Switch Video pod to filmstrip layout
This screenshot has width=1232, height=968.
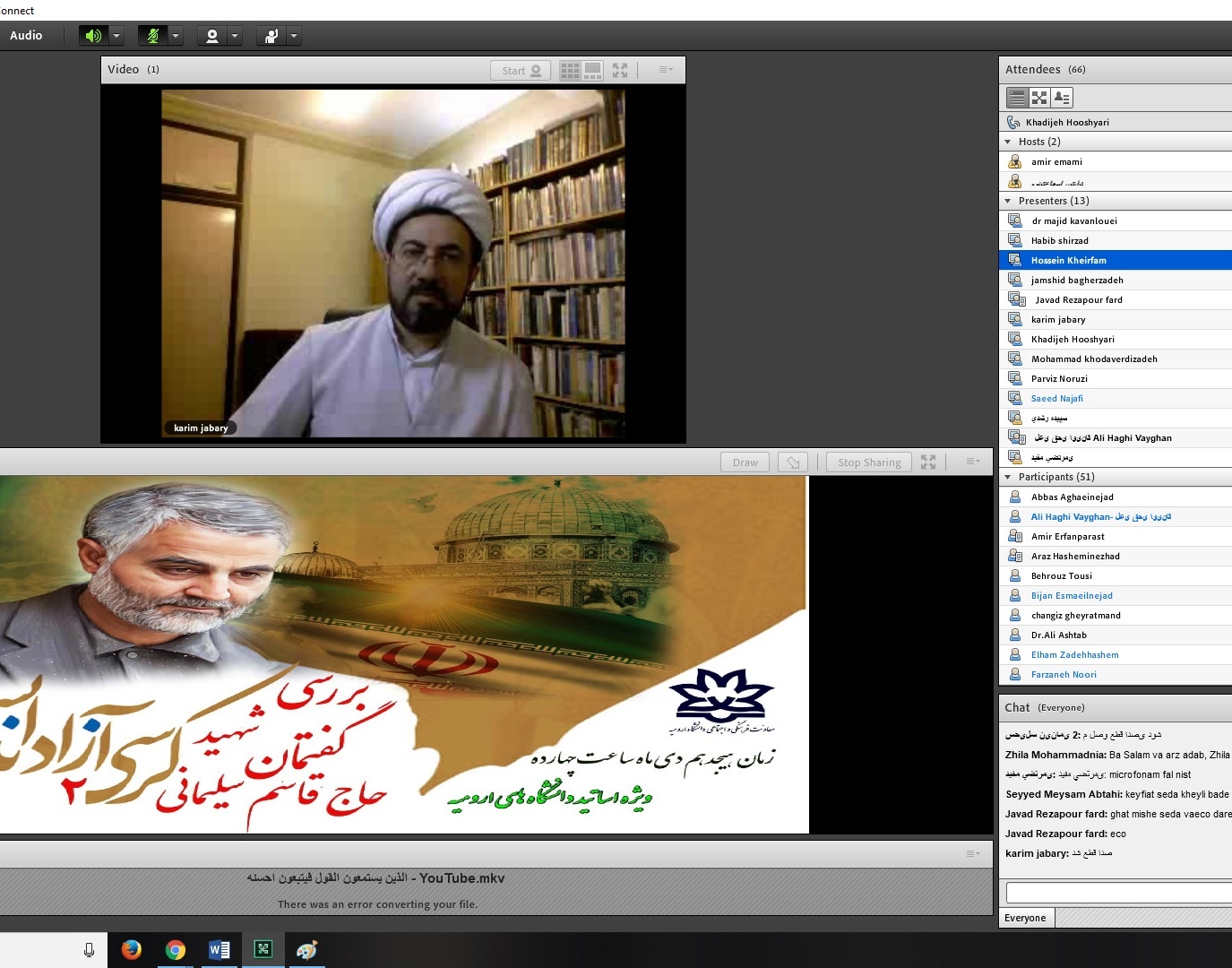pos(592,71)
